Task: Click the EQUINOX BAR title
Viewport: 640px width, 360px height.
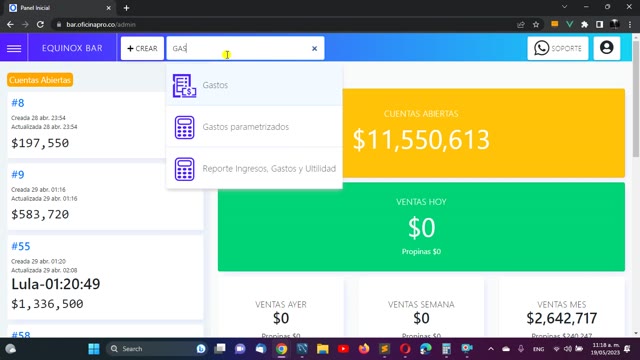Action: pos(72,48)
